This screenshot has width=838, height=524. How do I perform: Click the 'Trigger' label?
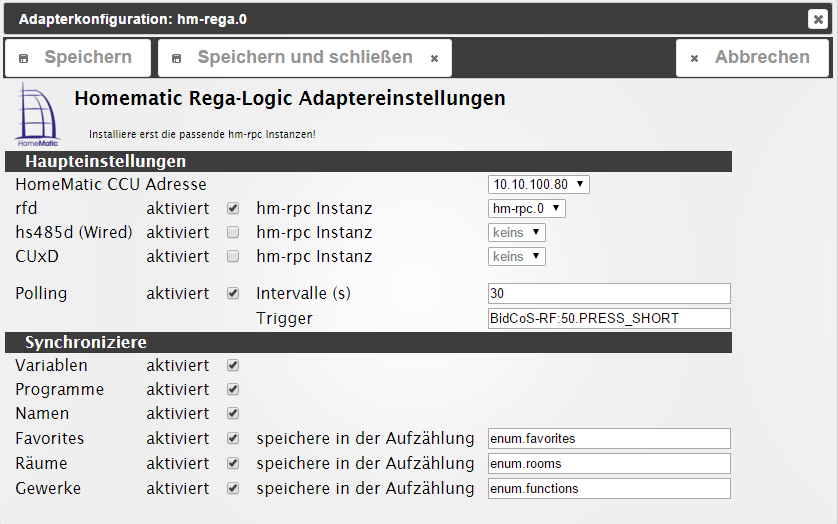[284, 319]
